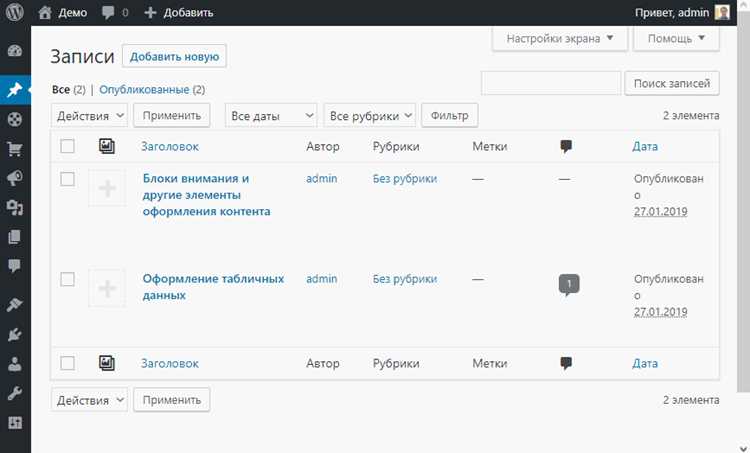Open the Settings sliders sidebar icon
This screenshot has width=750, height=453.
point(15,423)
